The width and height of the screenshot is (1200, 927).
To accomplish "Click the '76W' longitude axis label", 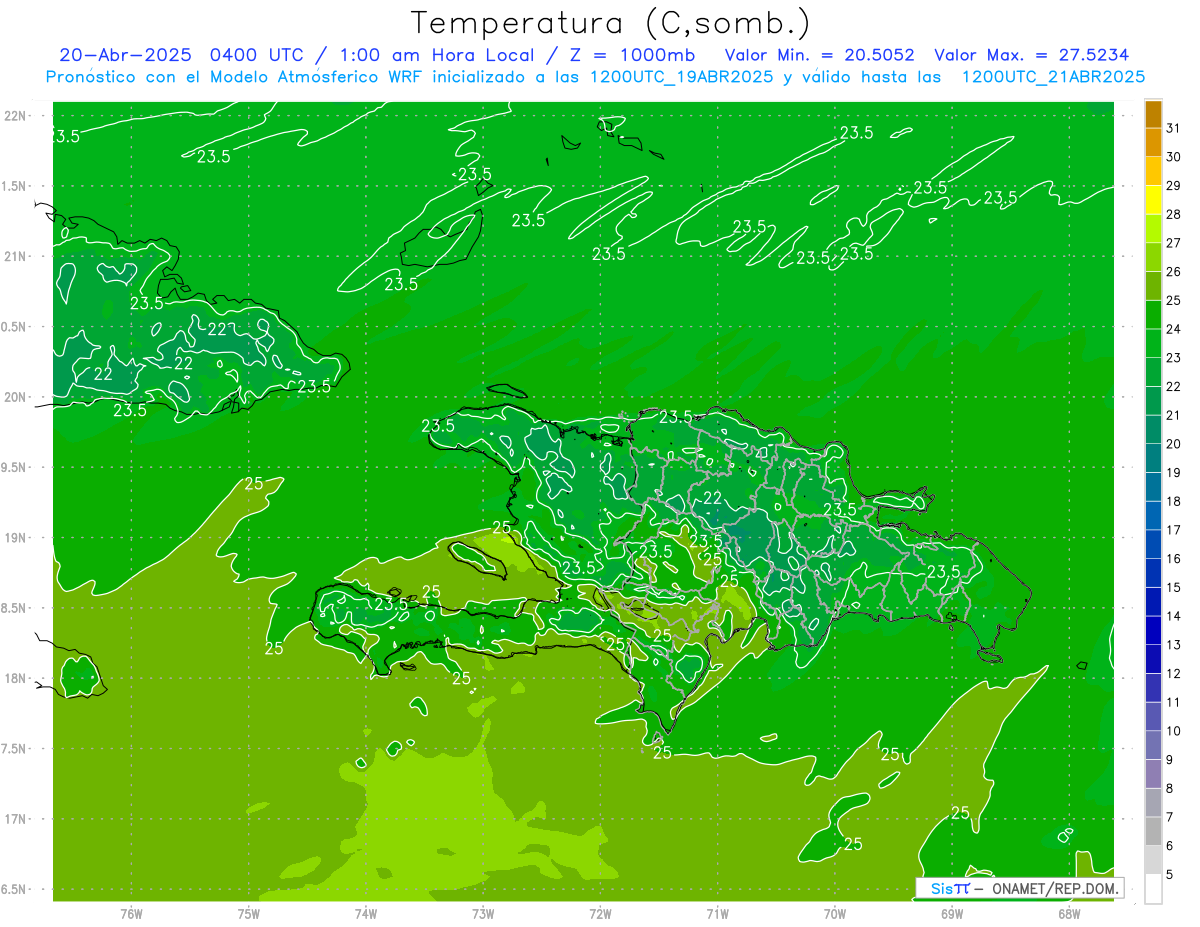I will tap(131, 913).
